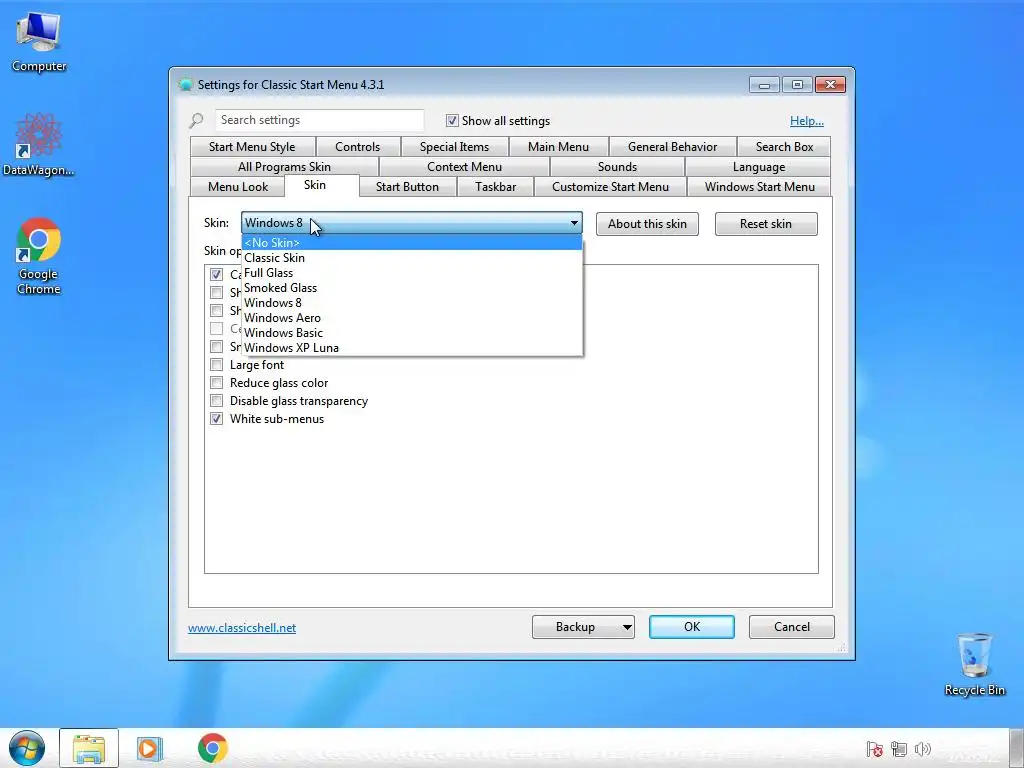1024x768 pixels.
Task: Click the volume speaker tray icon
Action: point(922,749)
